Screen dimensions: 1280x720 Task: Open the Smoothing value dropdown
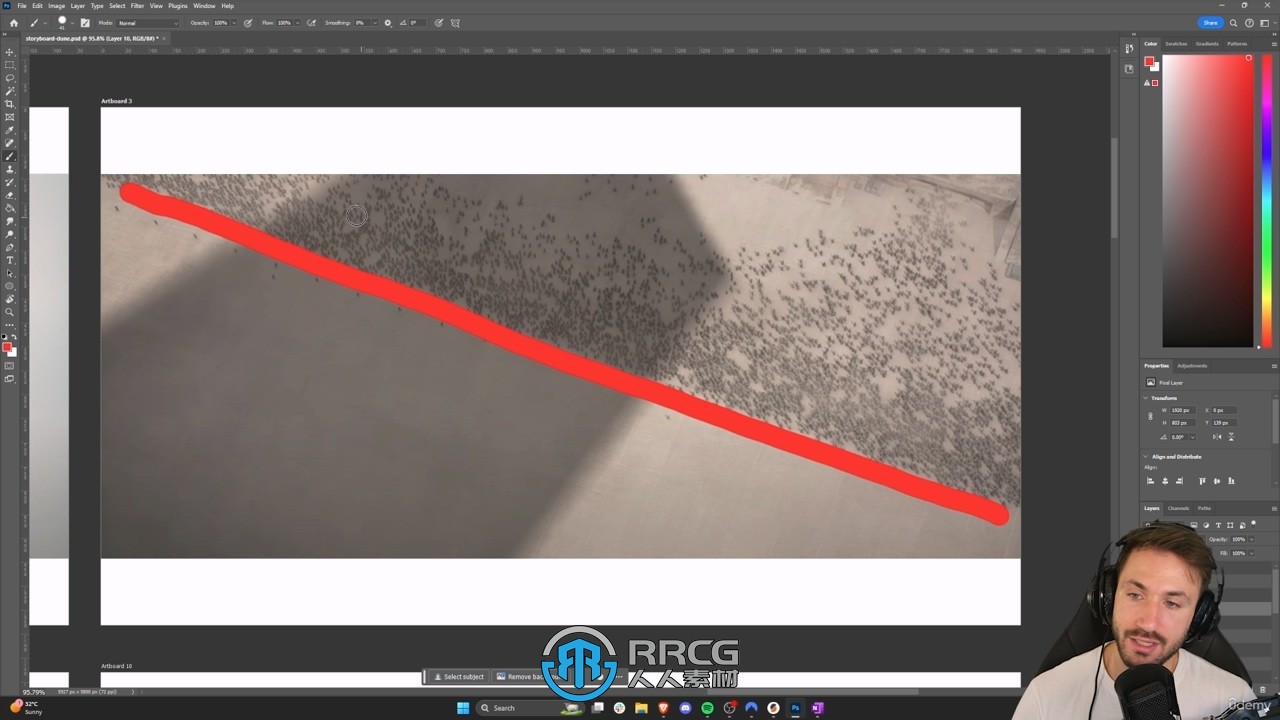374,22
